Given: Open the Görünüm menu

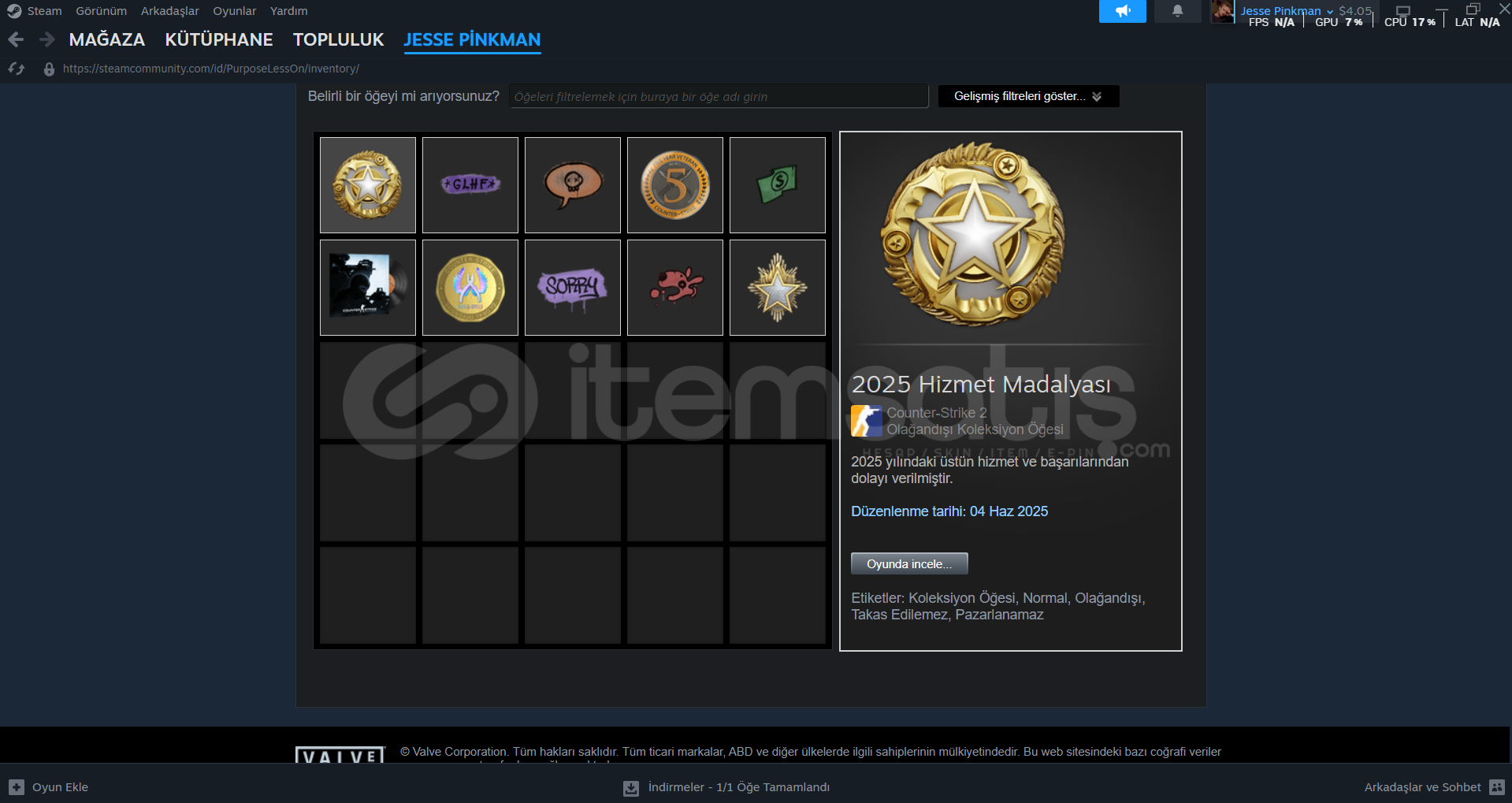Looking at the screenshot, I should pyautogui.click(x=101, y=11).
